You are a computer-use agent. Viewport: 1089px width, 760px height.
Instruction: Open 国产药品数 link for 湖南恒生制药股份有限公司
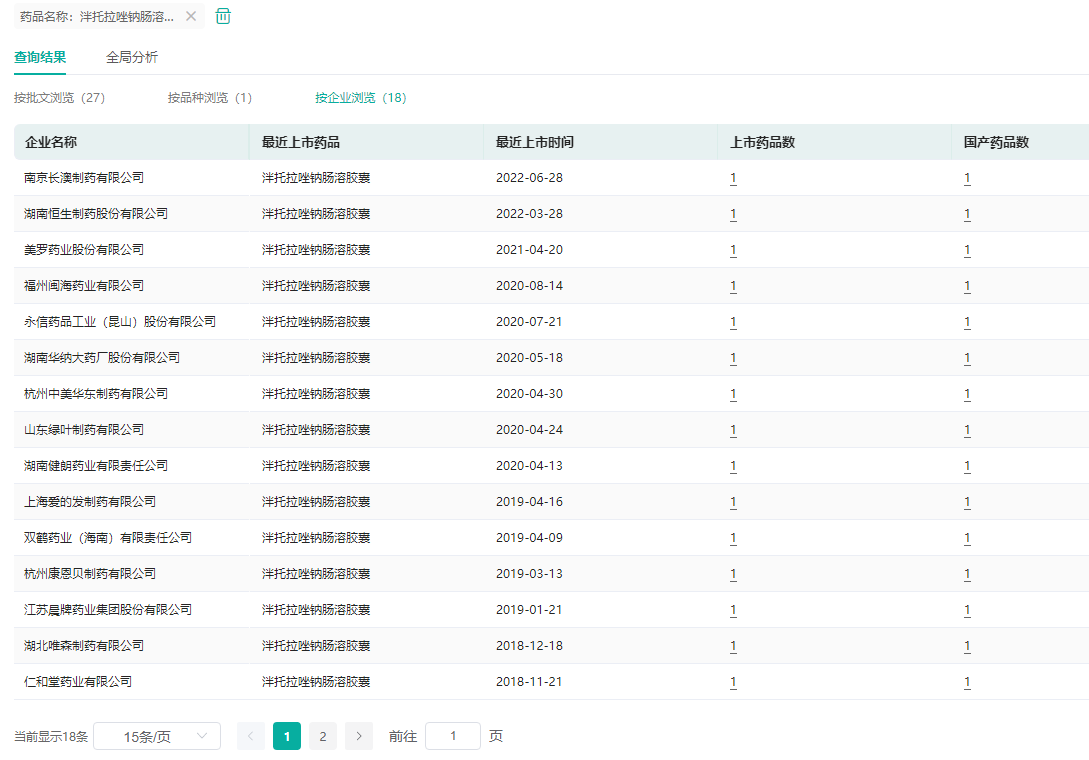[x=967, y=214]
